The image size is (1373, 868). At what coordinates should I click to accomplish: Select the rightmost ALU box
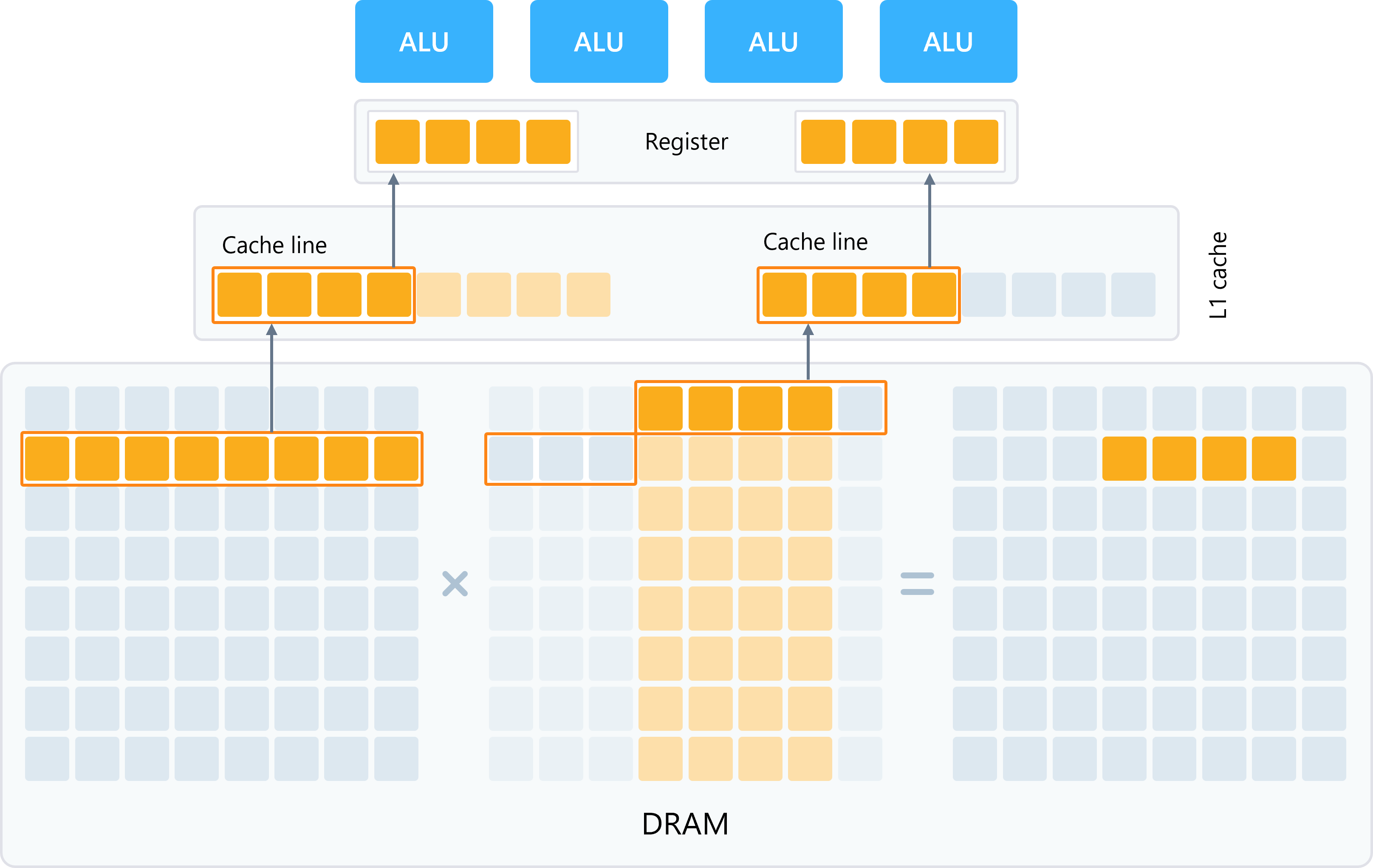click(948, 42)
